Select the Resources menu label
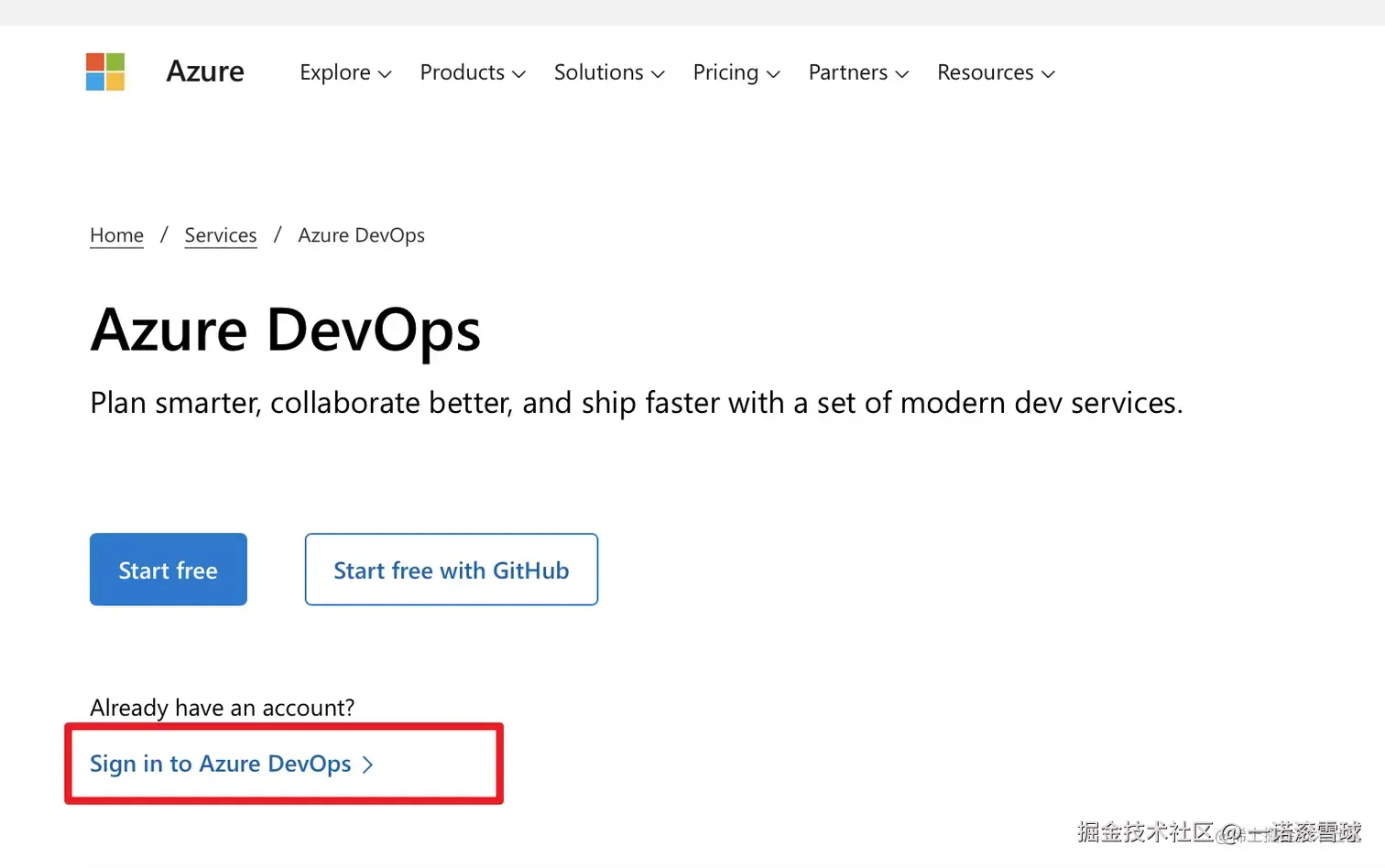 coord(985,72)
